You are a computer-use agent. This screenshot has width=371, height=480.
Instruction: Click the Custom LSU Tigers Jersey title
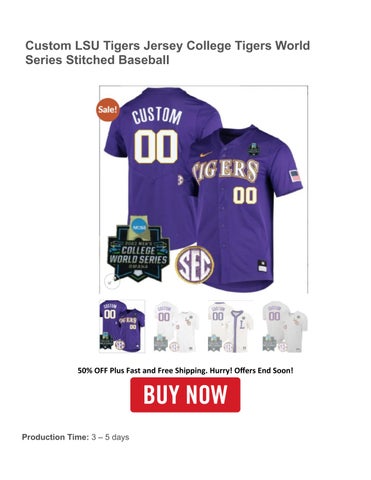[x=168, y=53]
